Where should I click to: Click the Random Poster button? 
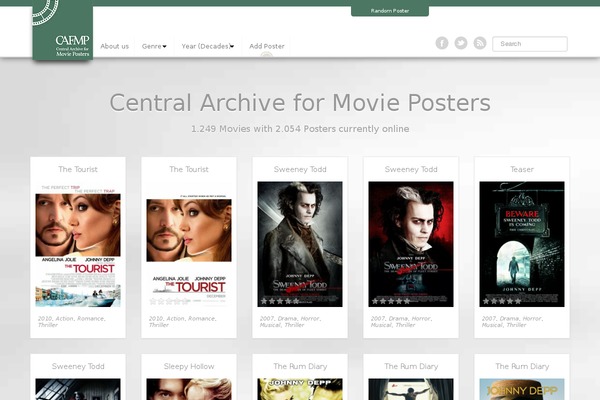coord(390,11)
